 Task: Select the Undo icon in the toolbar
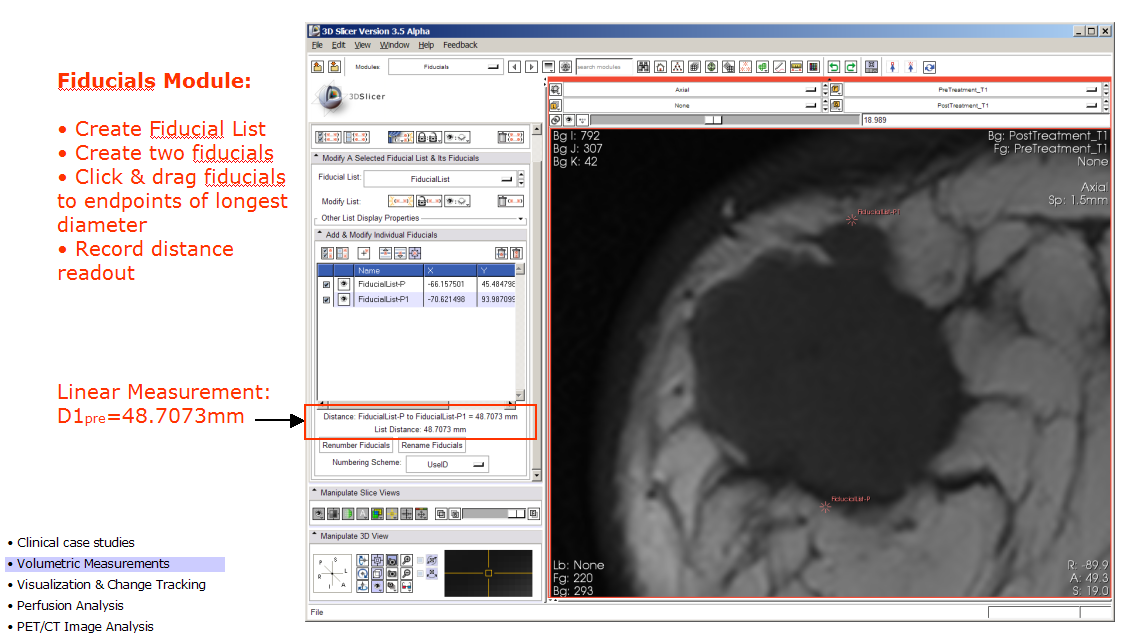[833, 65]
